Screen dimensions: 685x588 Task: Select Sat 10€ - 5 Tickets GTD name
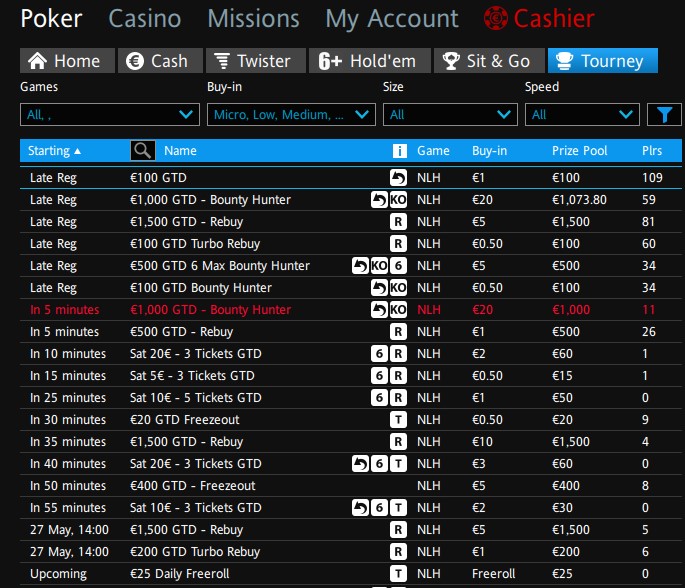tap(195, 398)
